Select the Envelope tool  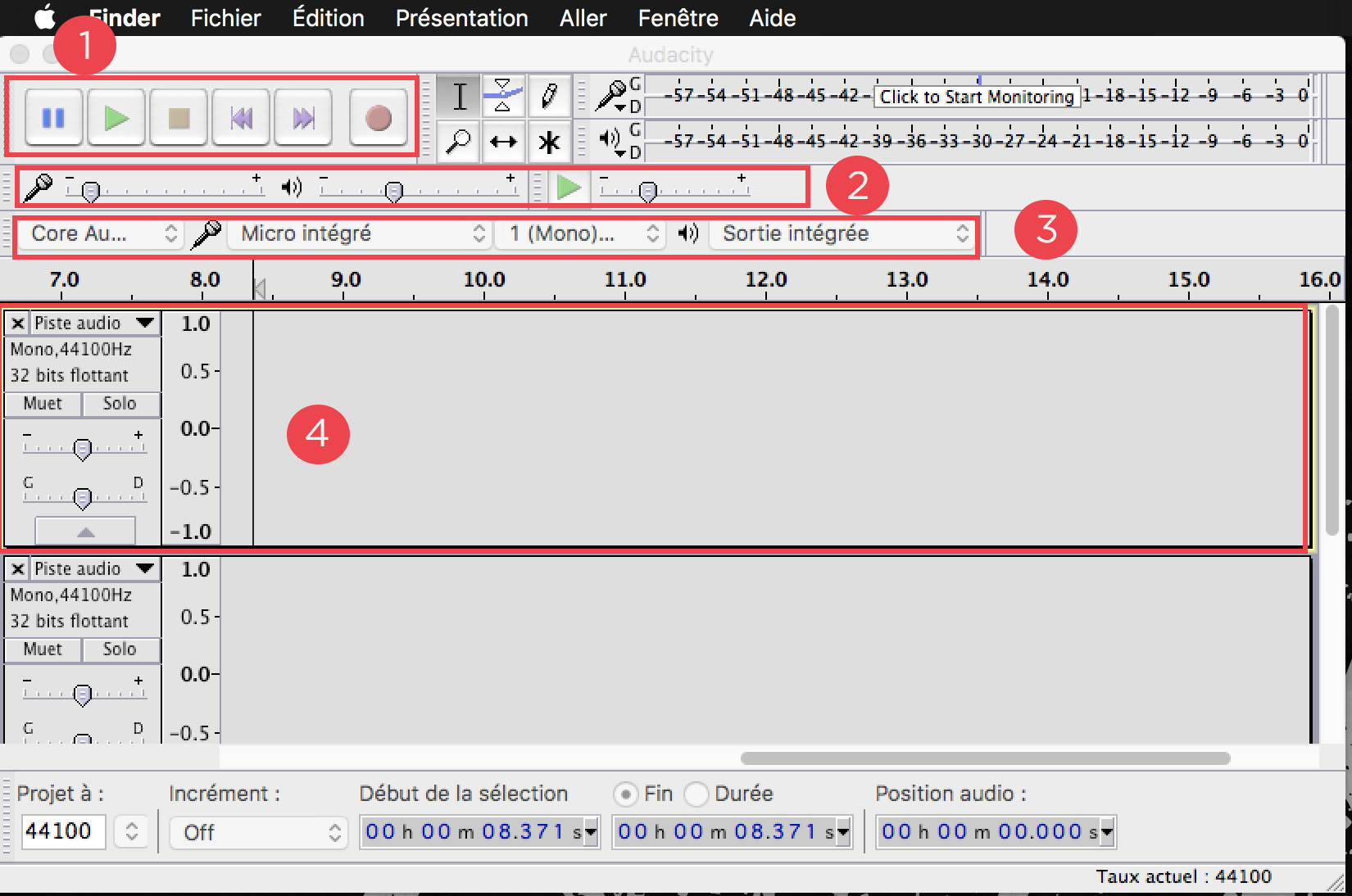coord(503,97)
